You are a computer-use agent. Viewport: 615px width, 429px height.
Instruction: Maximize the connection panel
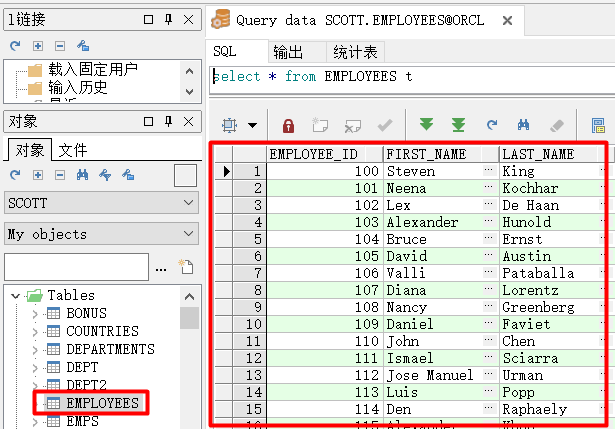coord(148,20)
